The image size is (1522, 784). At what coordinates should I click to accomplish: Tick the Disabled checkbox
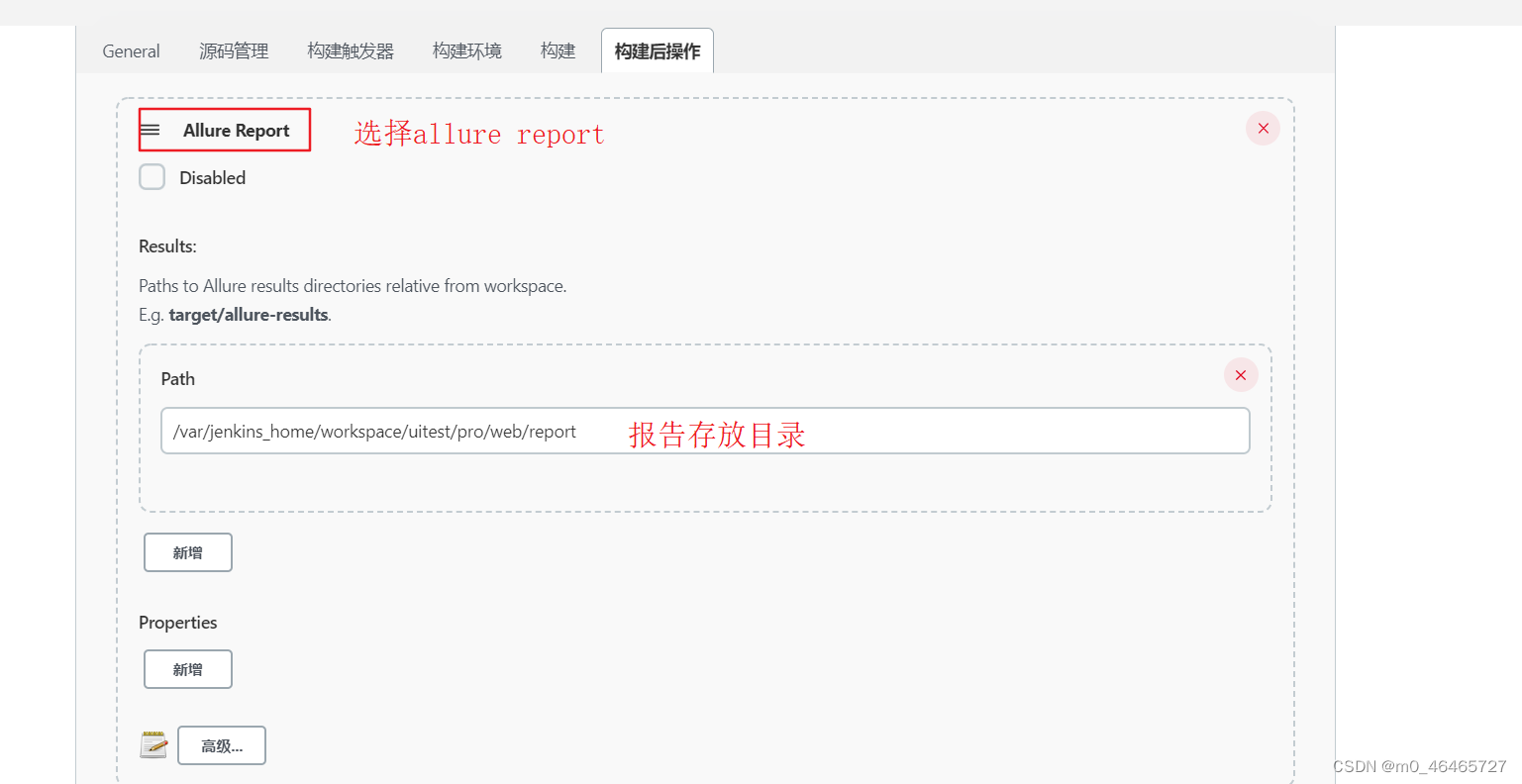click(152, 177)
